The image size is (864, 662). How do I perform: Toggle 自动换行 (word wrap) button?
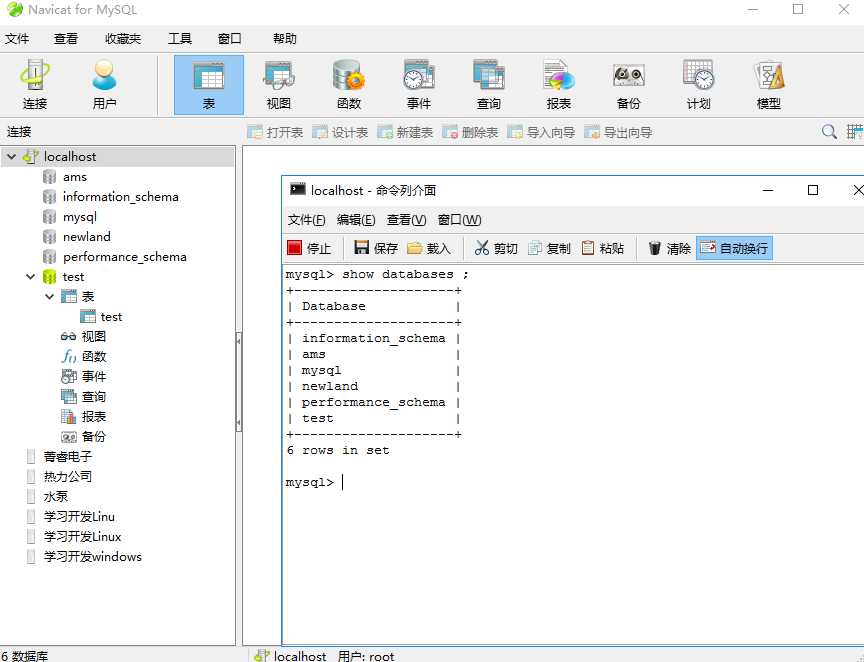click(x=735, y=248)
